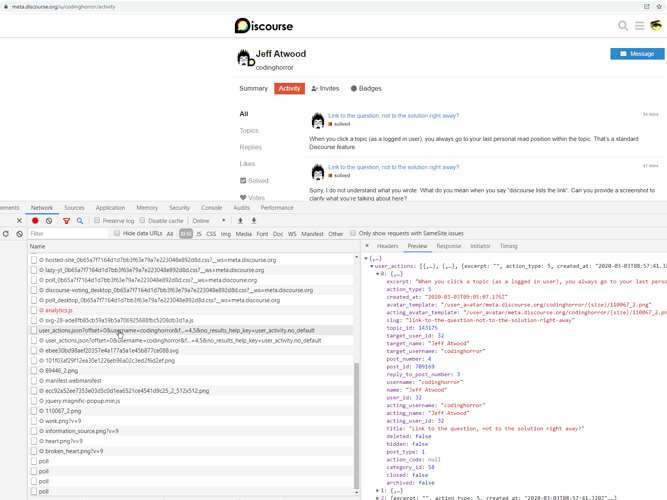Click the current user avatar in header
667x500 pixels.
click(x=656, y=26)
